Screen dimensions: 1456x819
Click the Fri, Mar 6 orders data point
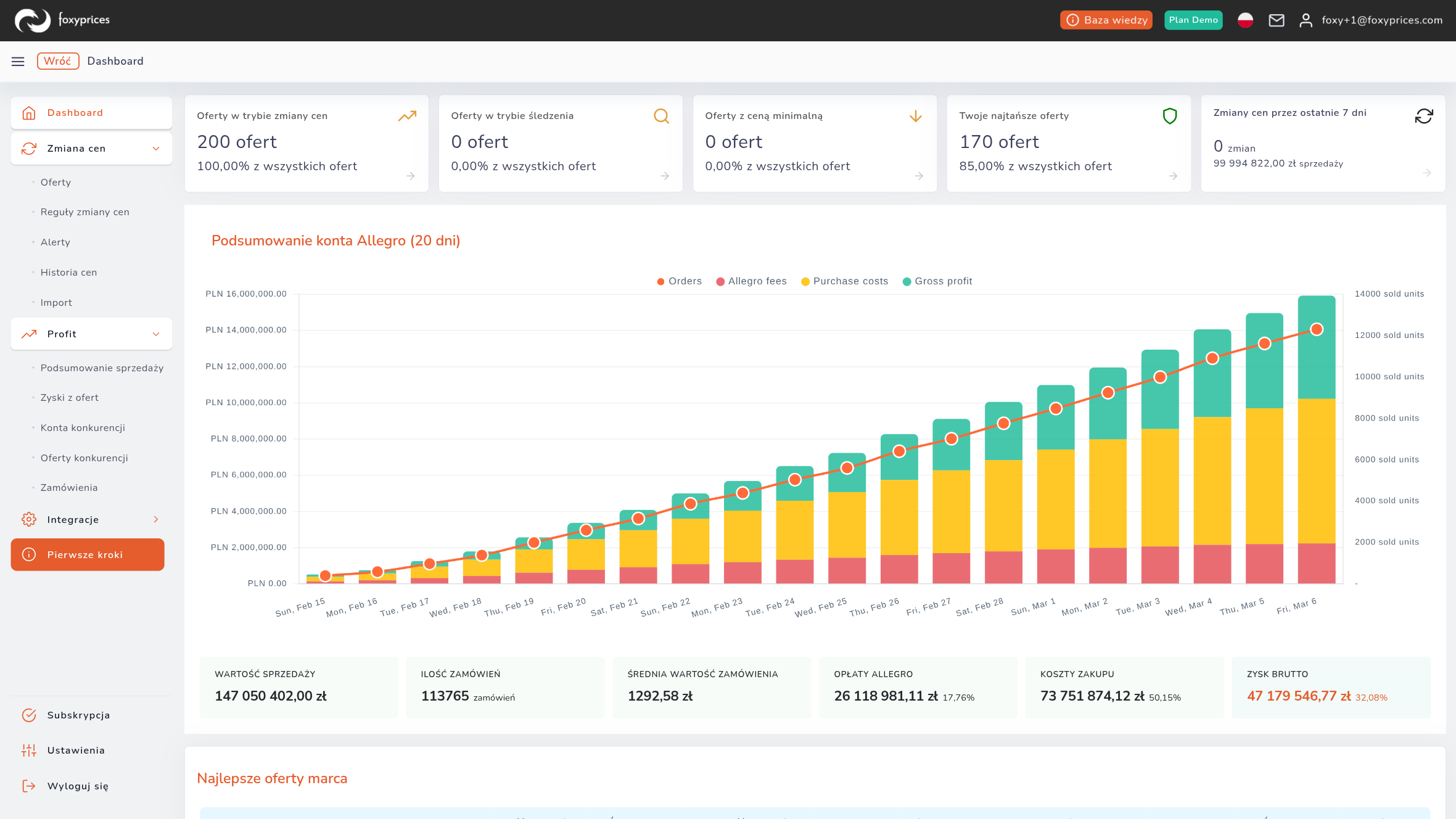point(1317,329)
